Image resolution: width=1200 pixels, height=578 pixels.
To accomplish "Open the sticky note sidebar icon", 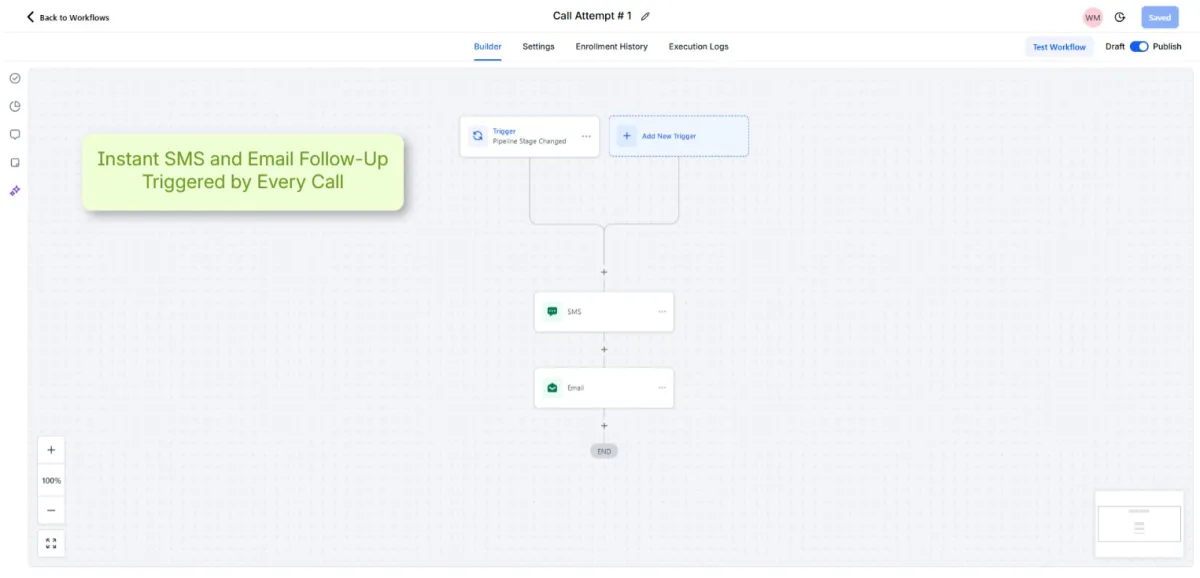I will click(15, 162).
